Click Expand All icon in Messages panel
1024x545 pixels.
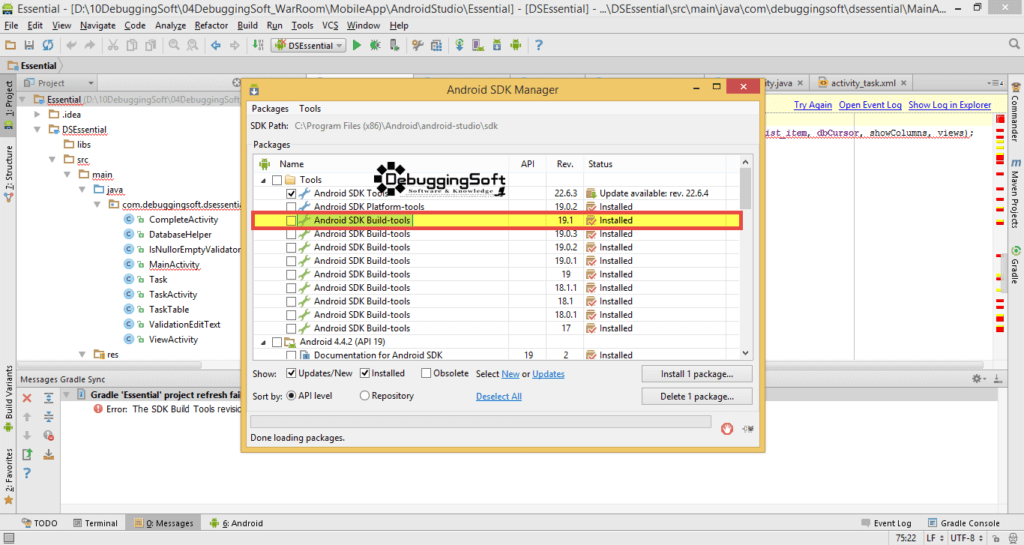pos(48,398)
